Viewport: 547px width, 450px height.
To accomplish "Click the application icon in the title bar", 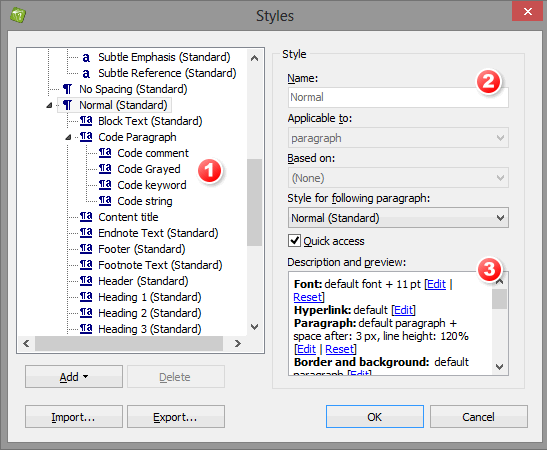I will pyautogui.click(x=18, y=16).
